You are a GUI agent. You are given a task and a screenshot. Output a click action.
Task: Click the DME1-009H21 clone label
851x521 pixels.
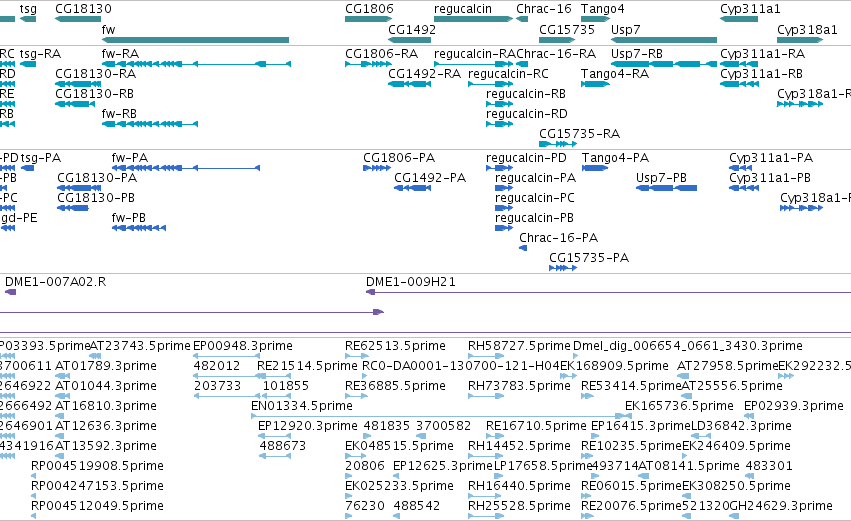411,282
